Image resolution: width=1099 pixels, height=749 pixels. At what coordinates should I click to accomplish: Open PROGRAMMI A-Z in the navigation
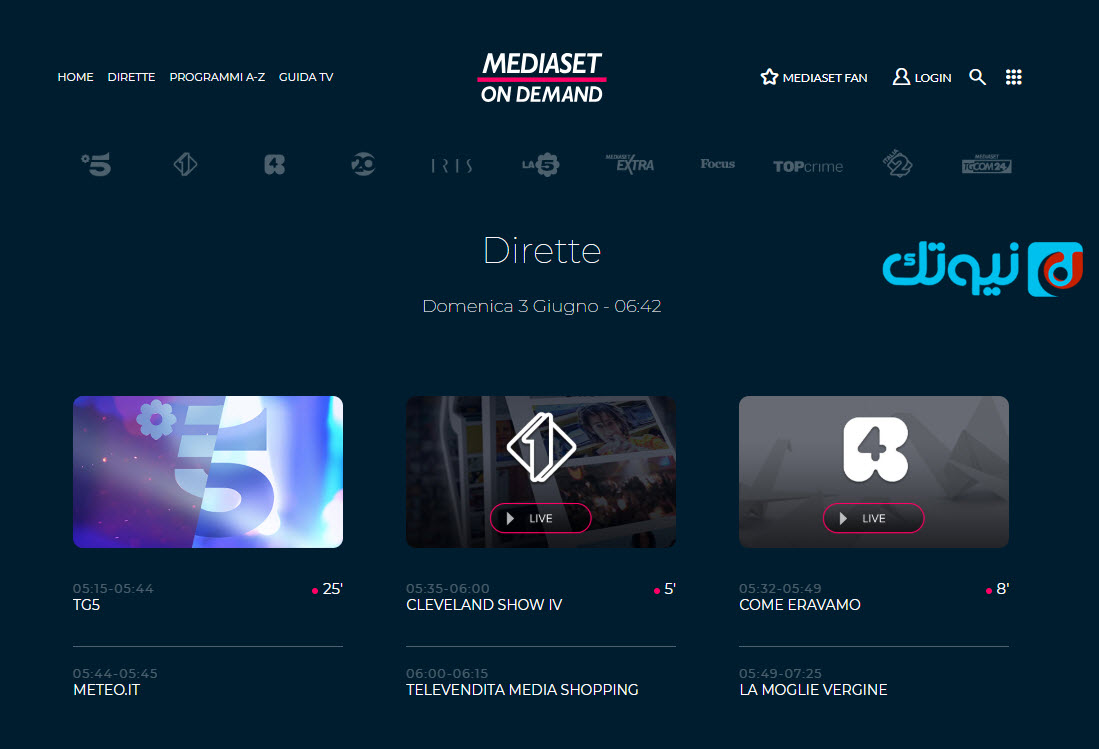[217, 77]
